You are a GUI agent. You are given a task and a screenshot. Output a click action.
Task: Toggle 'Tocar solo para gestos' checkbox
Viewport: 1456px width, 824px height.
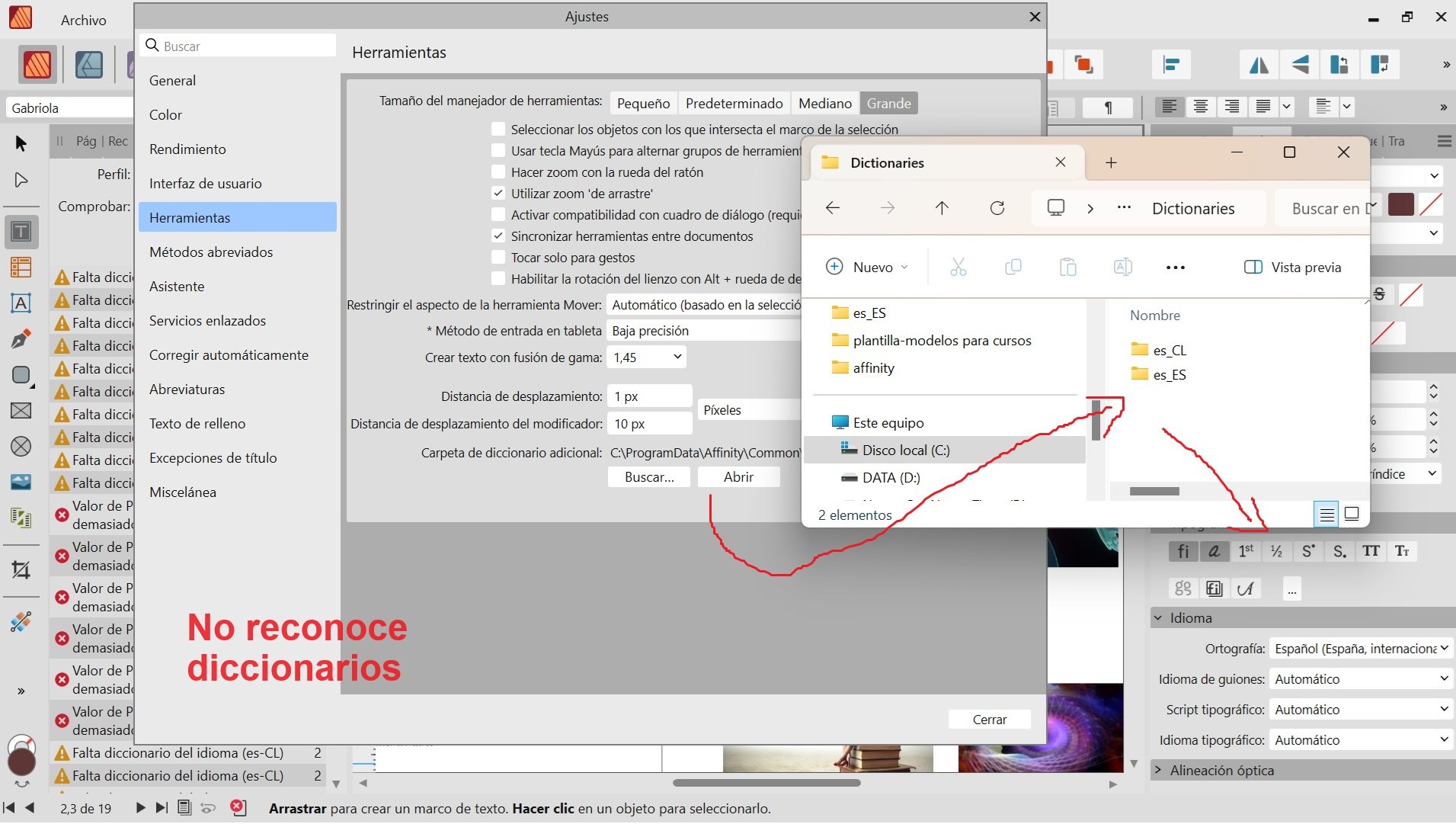(x=498, y=258)
